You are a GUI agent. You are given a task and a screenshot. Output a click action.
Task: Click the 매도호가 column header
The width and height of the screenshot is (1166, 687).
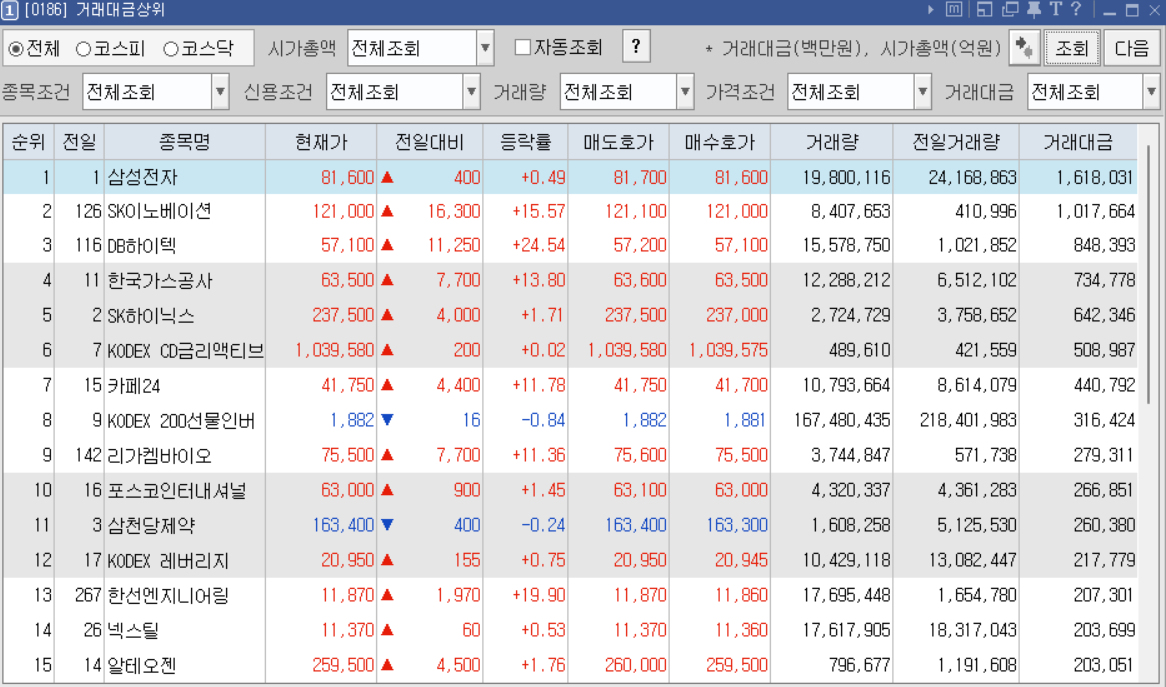(x=618, y=141)
